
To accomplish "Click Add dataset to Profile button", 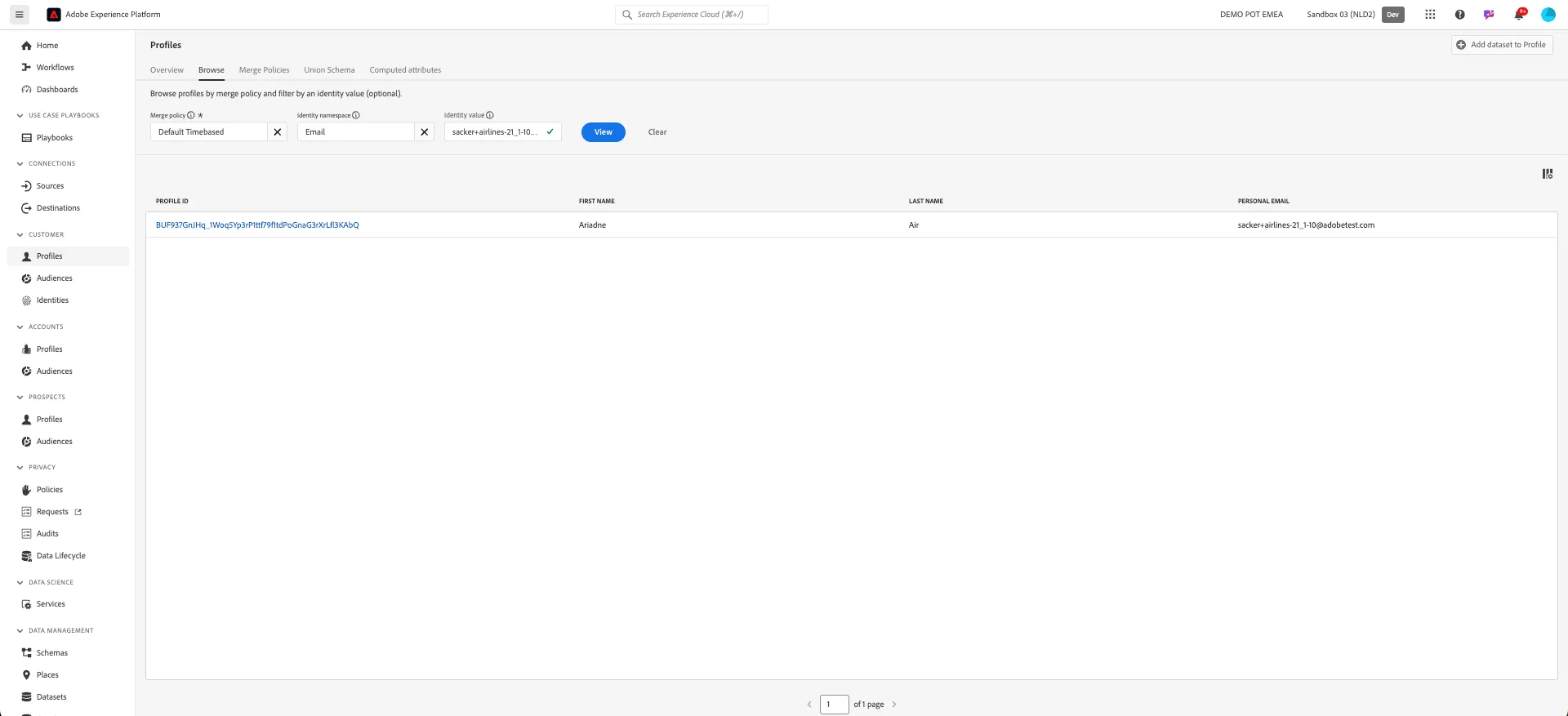I will [x=1502, y=45].
